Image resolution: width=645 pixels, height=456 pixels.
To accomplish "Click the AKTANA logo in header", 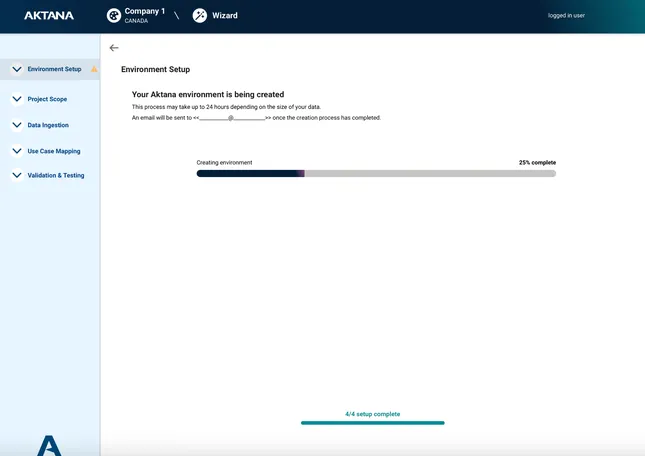I will (x=49, y=16).
